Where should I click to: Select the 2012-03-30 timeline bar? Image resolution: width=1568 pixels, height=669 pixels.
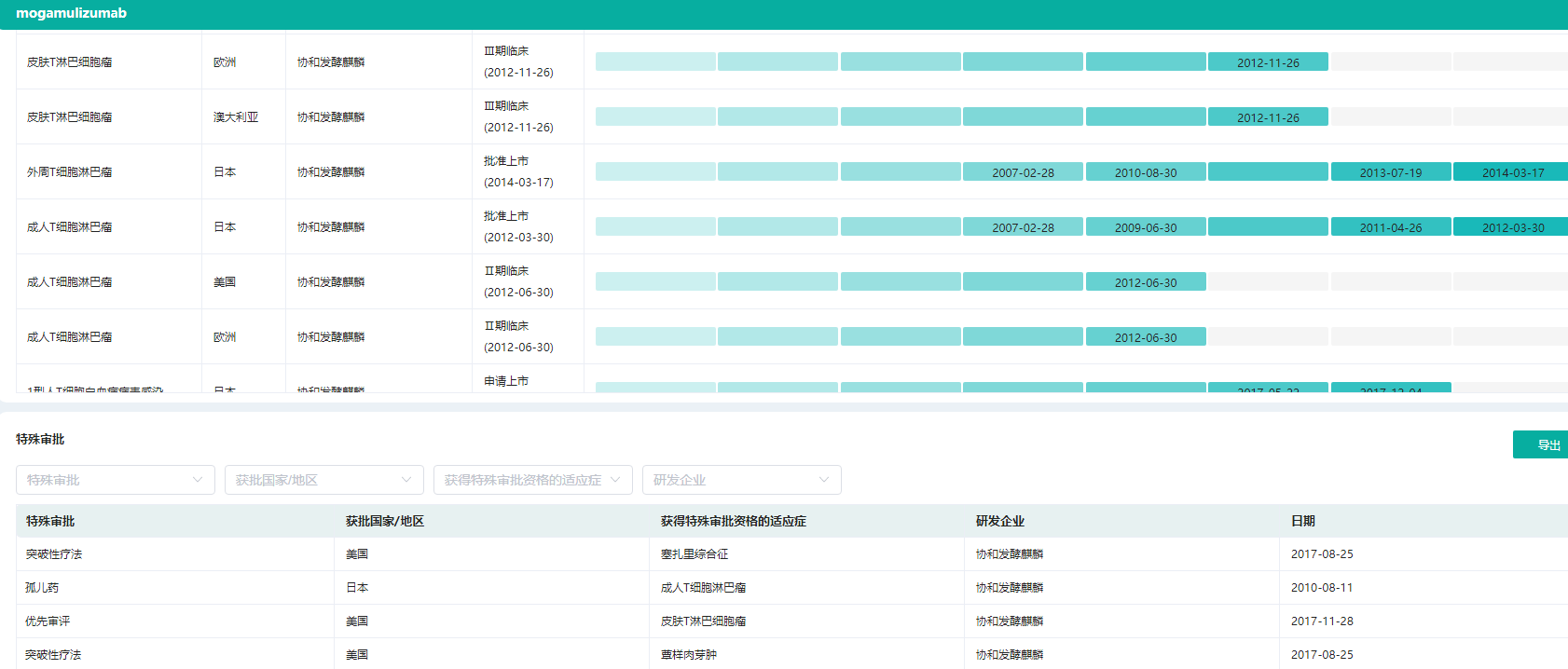pos(1511,227)
